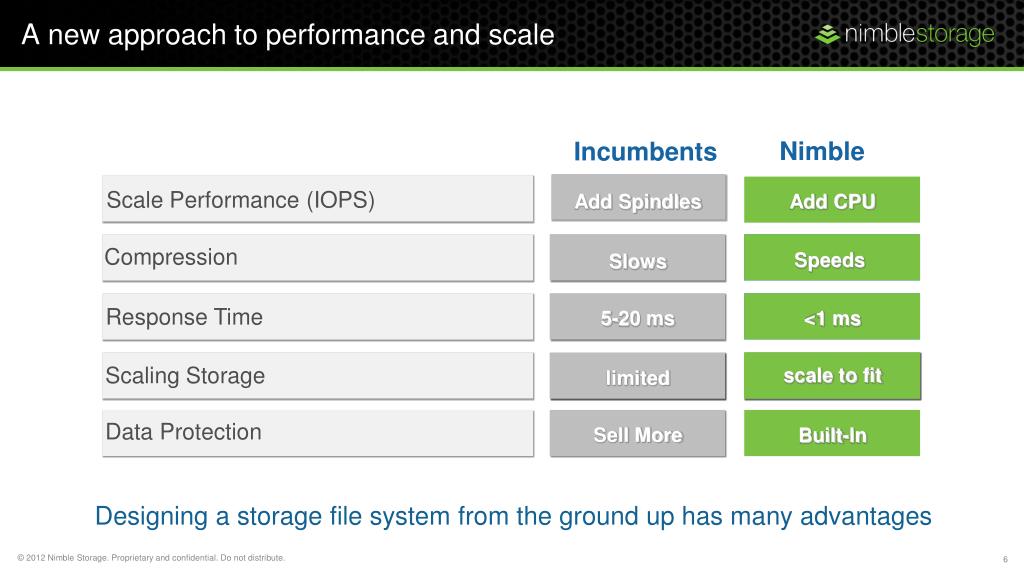The height and width of the screenshot is (576, 1024).
Task: Click the gray 'limited' box
Action: [x=637, y=376]
